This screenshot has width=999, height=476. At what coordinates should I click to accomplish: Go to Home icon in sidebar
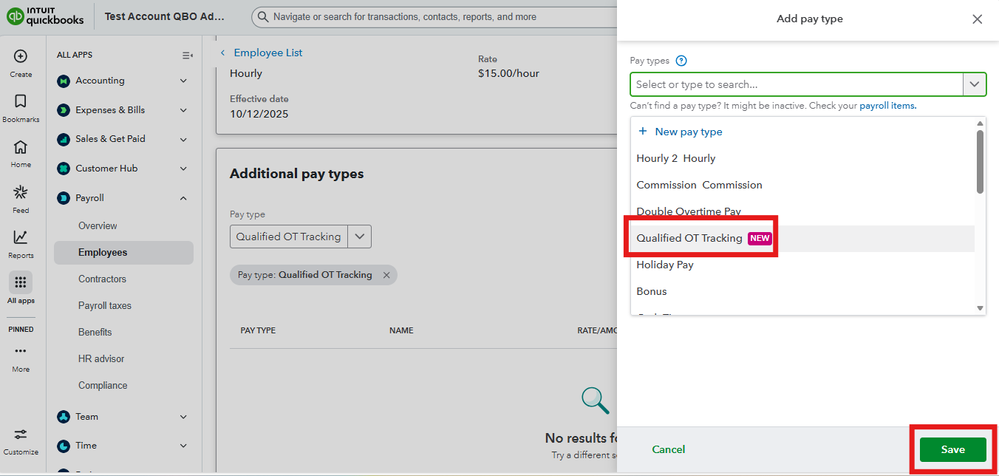(20, 147)
